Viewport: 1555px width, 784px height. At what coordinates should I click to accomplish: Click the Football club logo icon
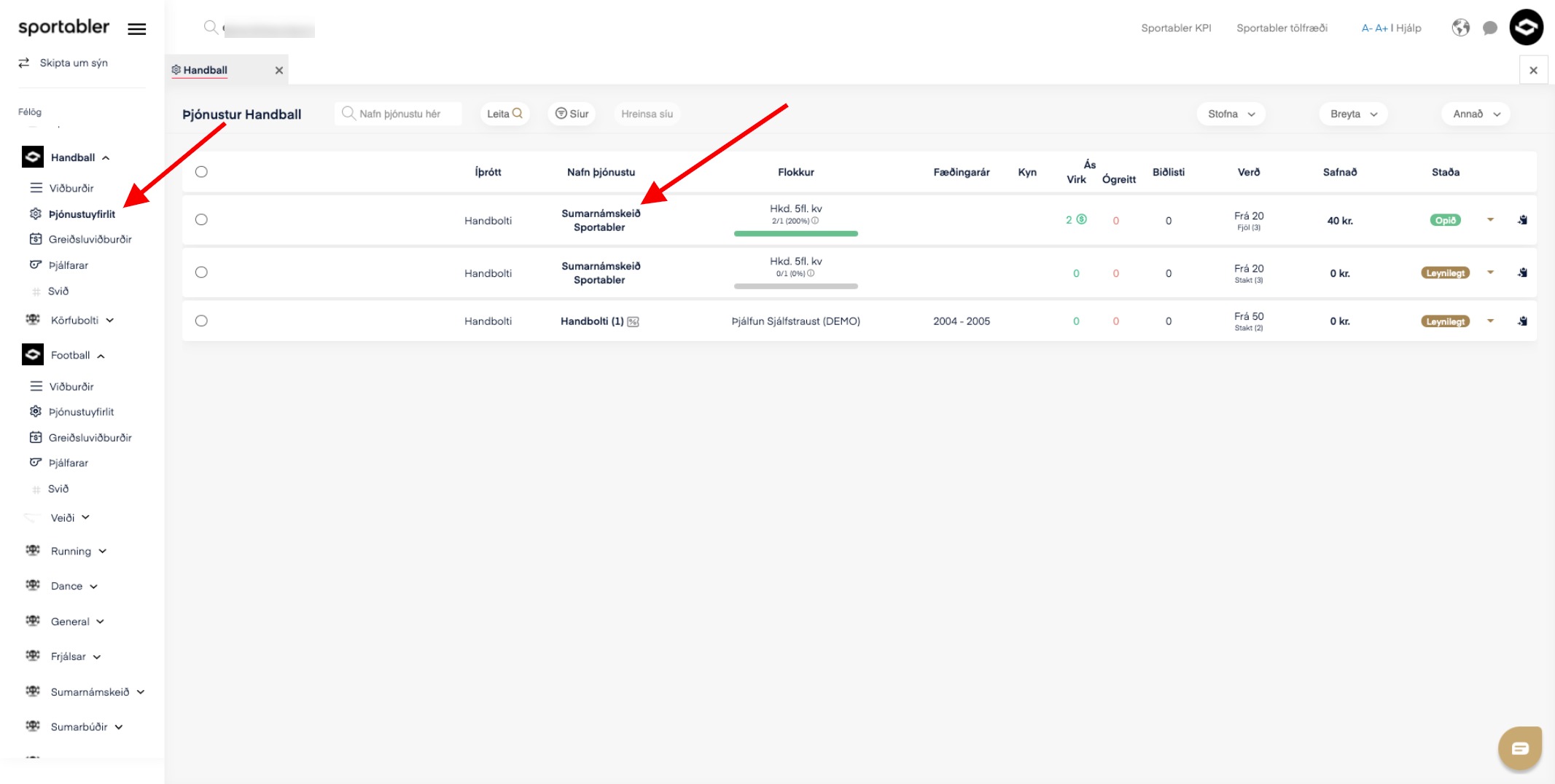point(33,355)
